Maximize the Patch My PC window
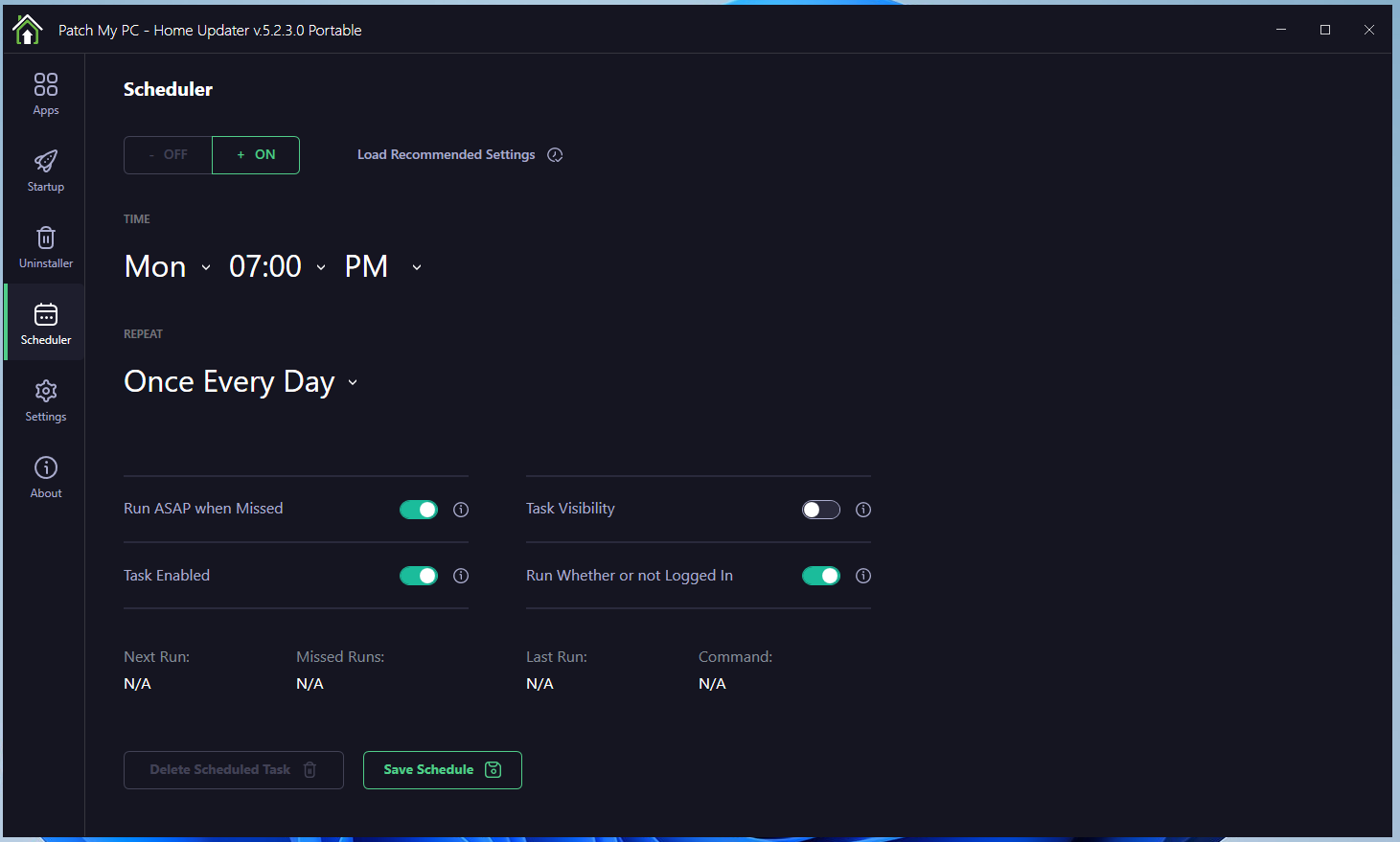This screenshot has width=1400, height=842. coord(1325,30)
